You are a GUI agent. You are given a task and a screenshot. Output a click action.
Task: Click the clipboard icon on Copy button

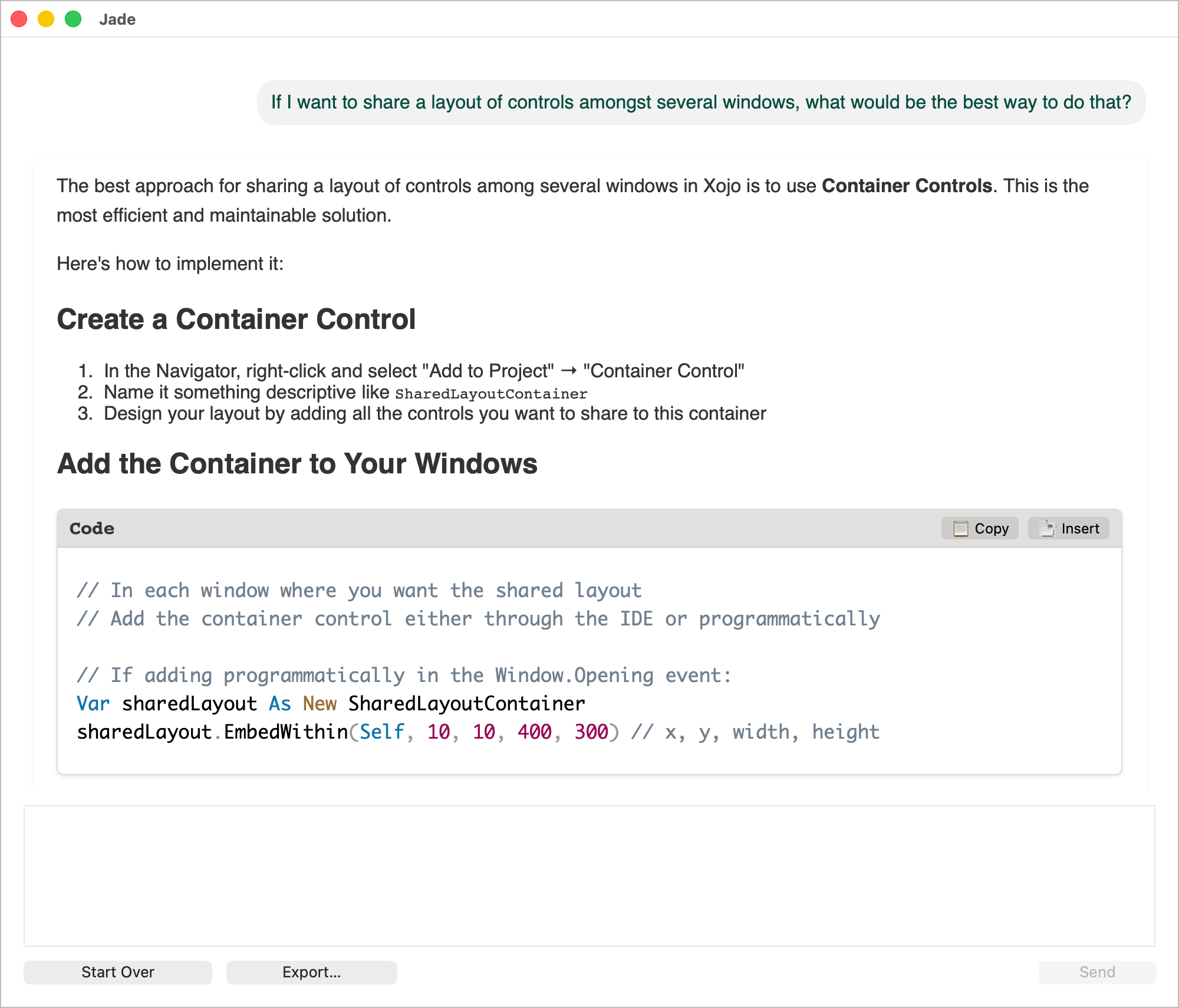(960, 529)
